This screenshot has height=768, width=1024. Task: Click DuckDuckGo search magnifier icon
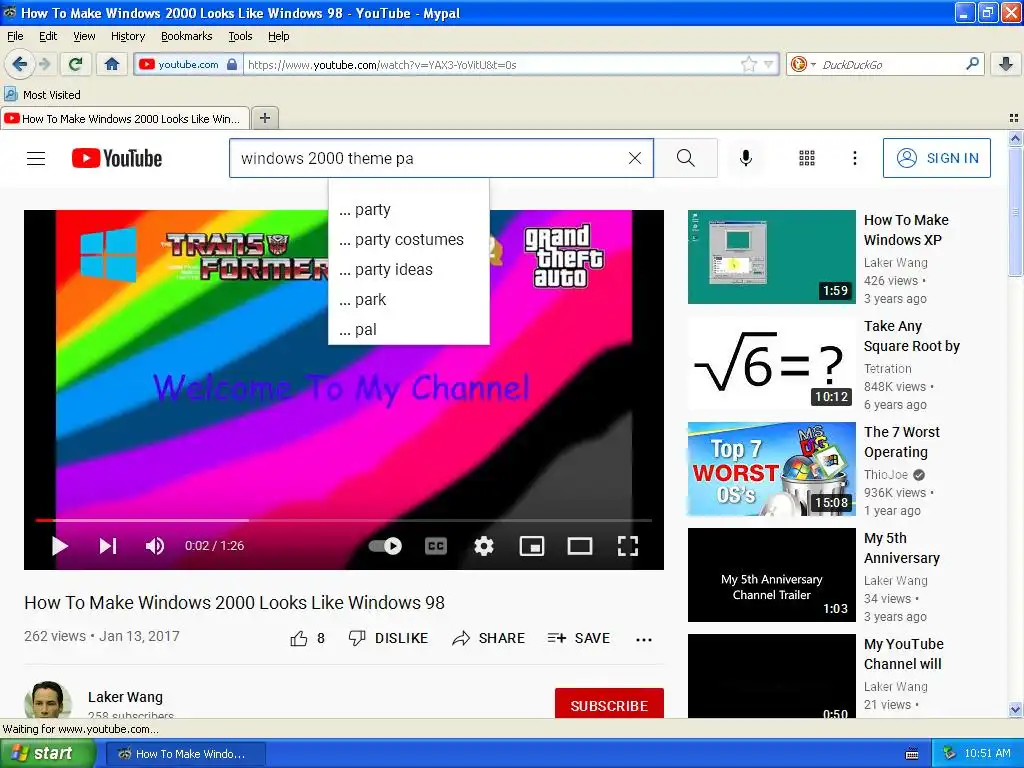point(972,64)
